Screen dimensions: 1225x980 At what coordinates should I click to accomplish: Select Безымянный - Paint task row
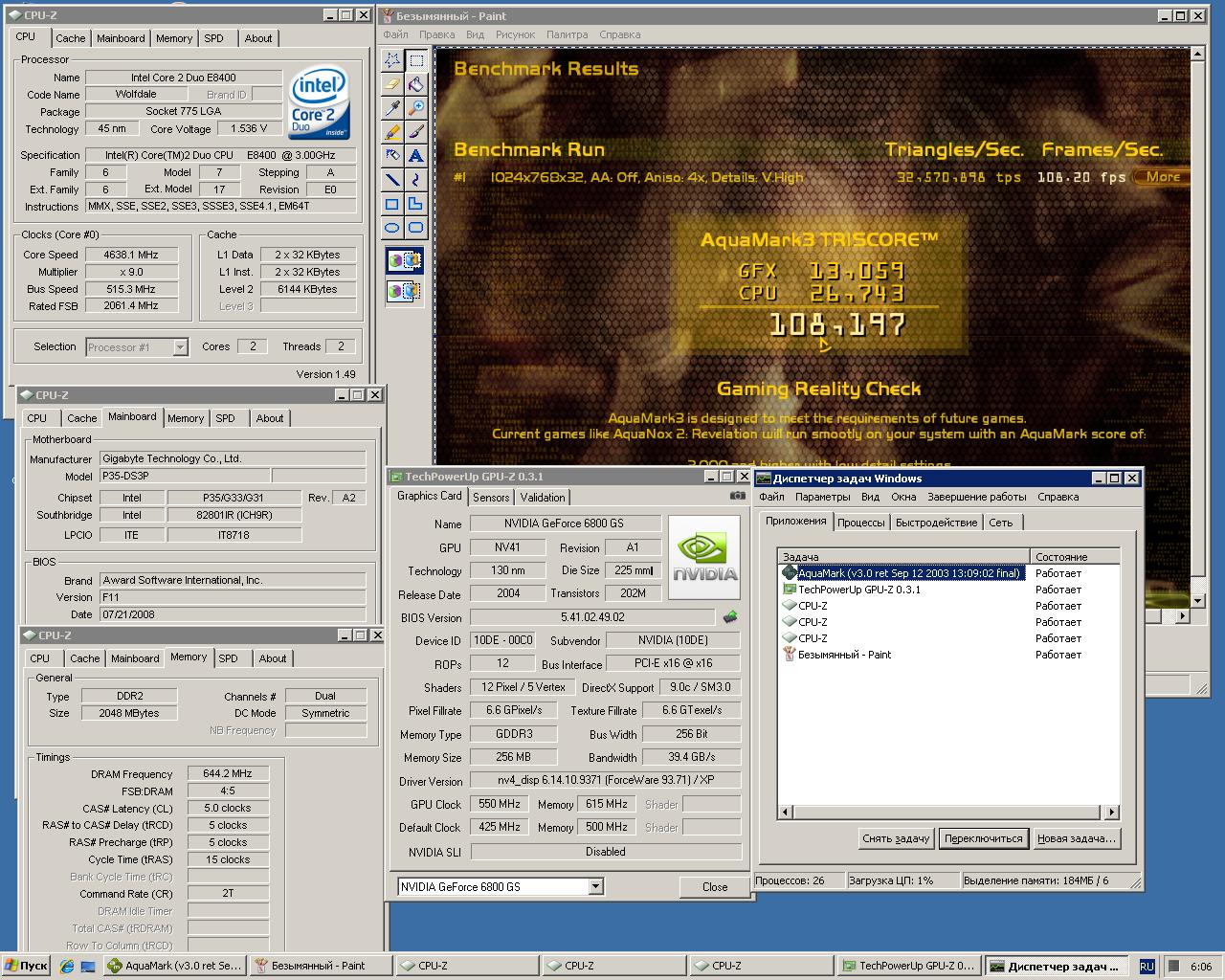(837, 655)
